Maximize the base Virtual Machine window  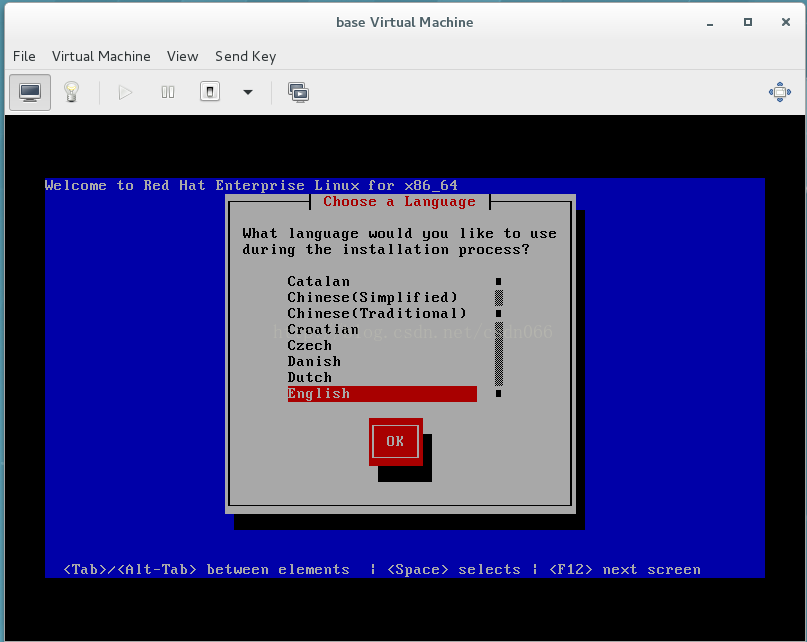coord(748,22)
